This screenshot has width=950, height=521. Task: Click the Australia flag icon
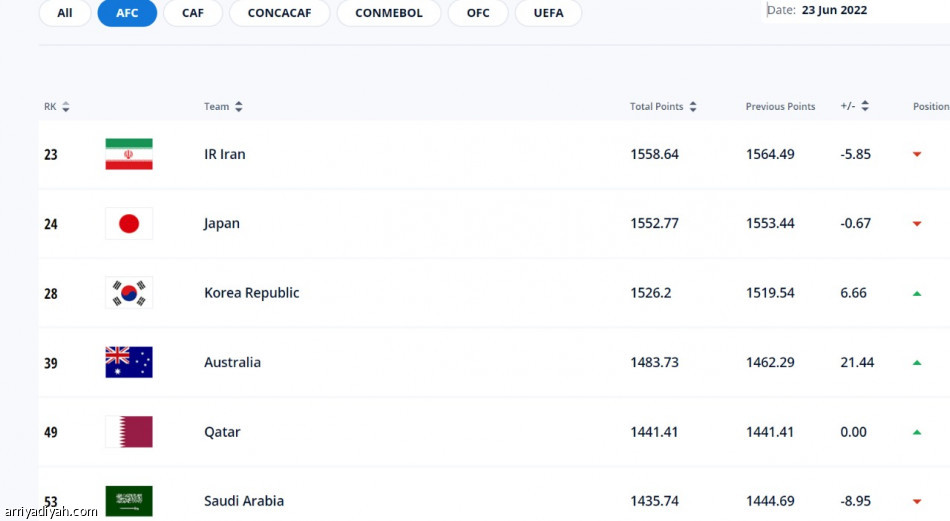129,362
